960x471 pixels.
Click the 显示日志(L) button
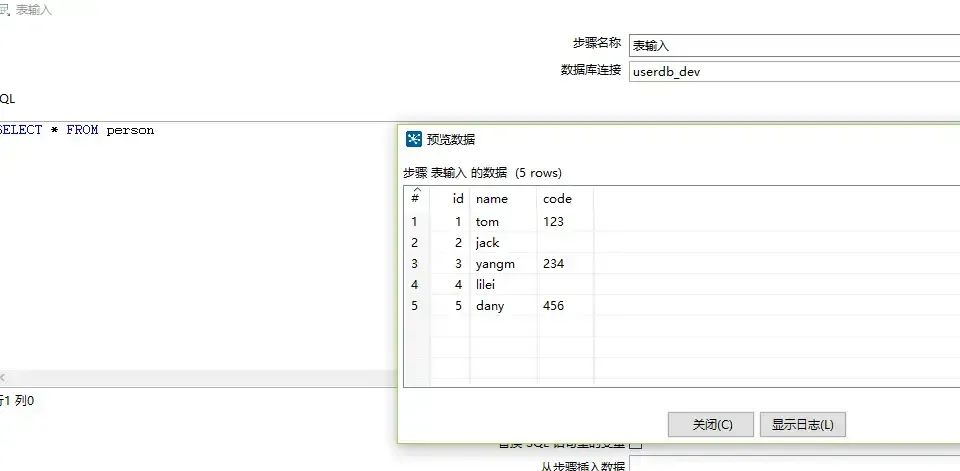(x=803, y=424)
